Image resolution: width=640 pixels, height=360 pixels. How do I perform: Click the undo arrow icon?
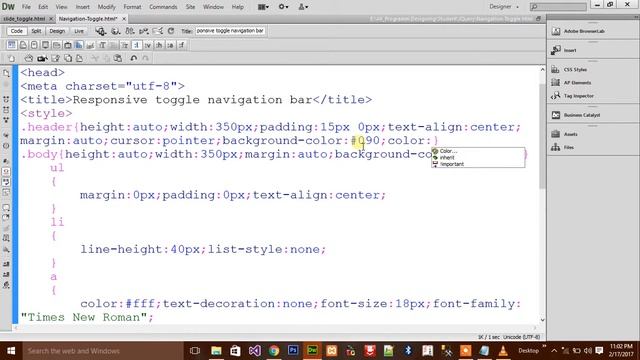[x=133, y=58]
